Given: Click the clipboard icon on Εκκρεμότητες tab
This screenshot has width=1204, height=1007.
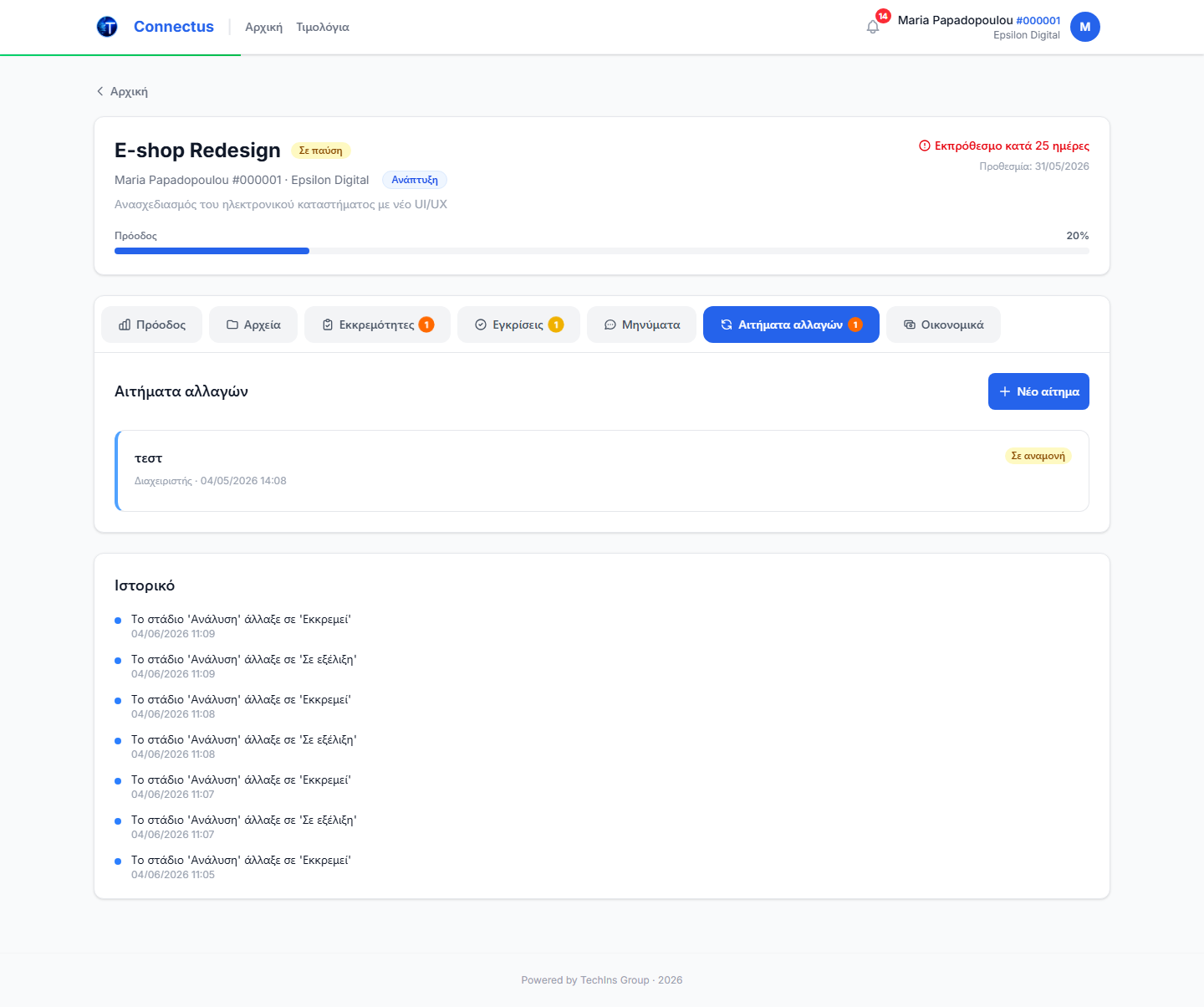Looking at the screenshot, I should 328,325.
